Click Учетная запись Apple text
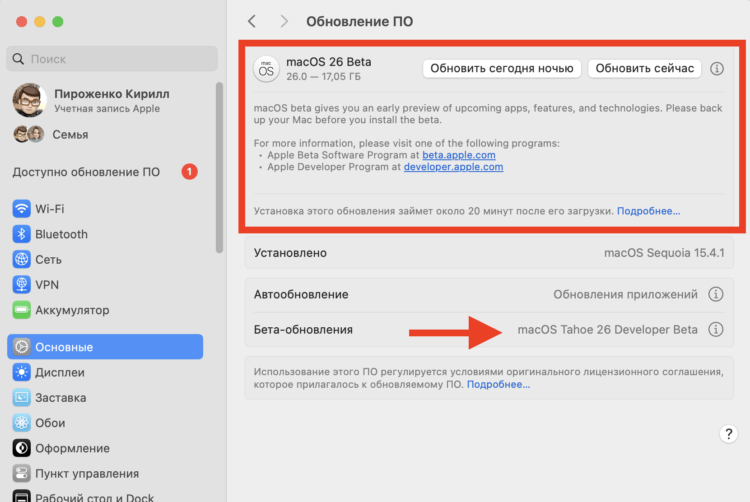Image resolution: width=750 pixels, height=502 pixels. click(107, 109)
